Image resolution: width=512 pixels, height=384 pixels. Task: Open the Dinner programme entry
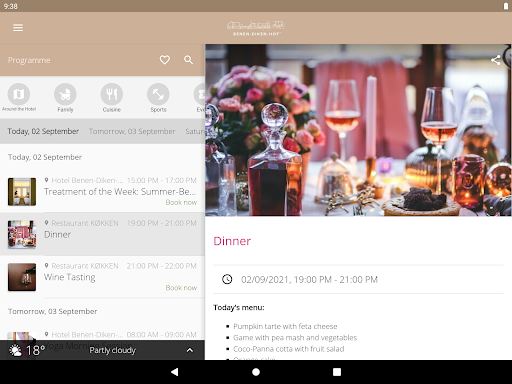[x=102, y=234]
